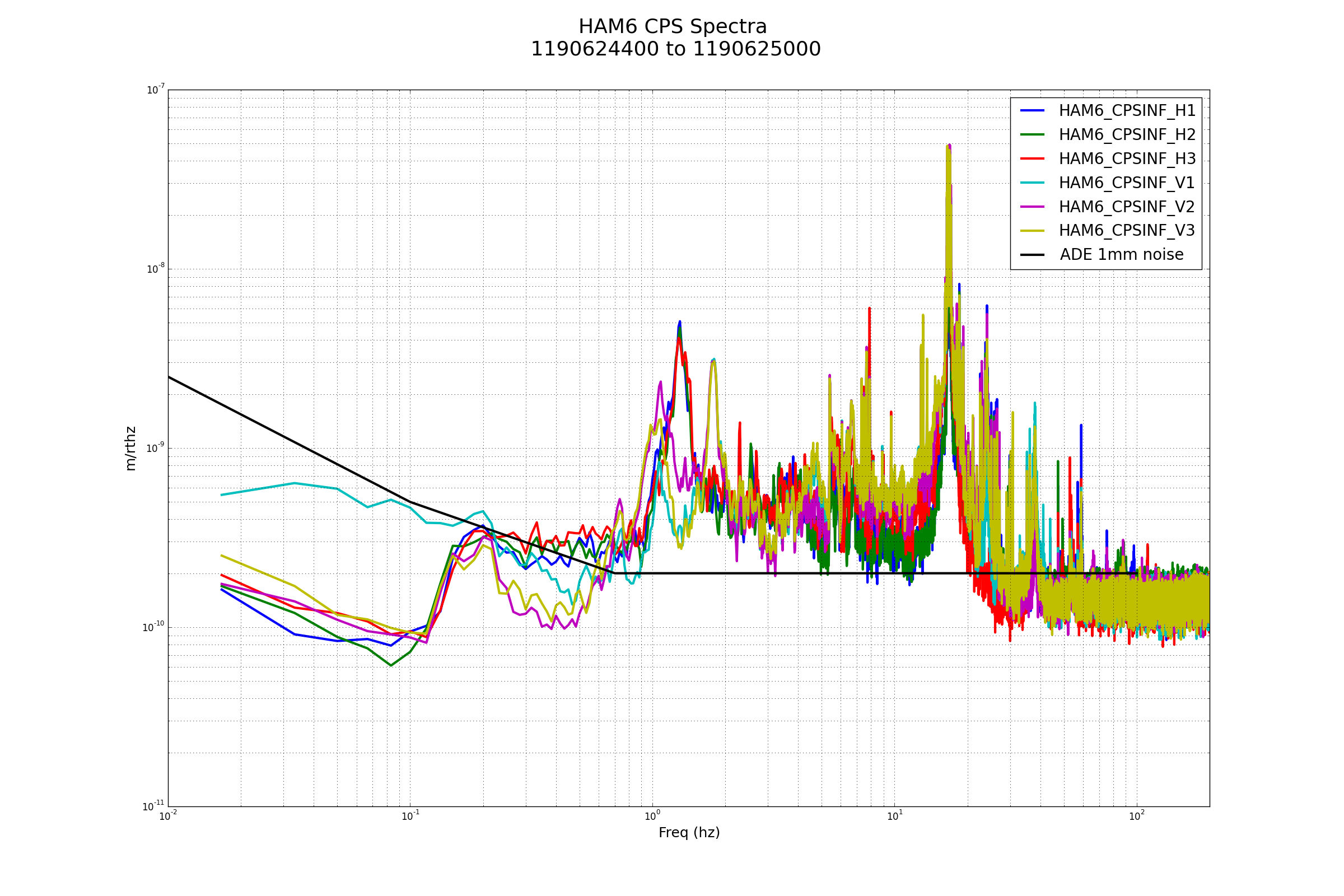Screen dimensions: 1344x896
Task: Click the blue H1 legend line swatch
Action: click(1032, 110)
